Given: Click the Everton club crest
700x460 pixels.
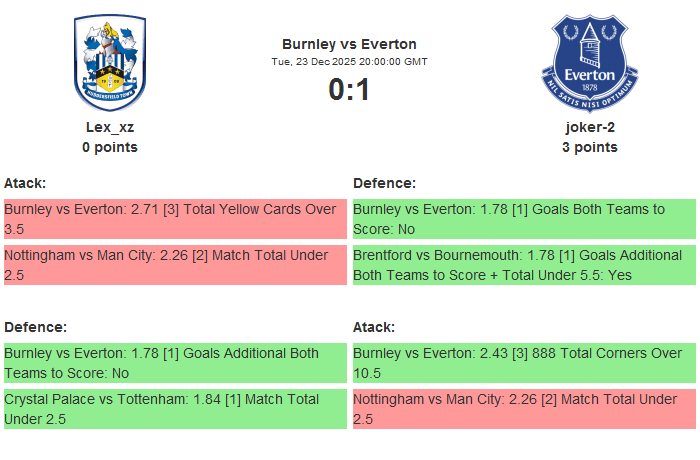Looking at the screenshot, I should [589, 62].
